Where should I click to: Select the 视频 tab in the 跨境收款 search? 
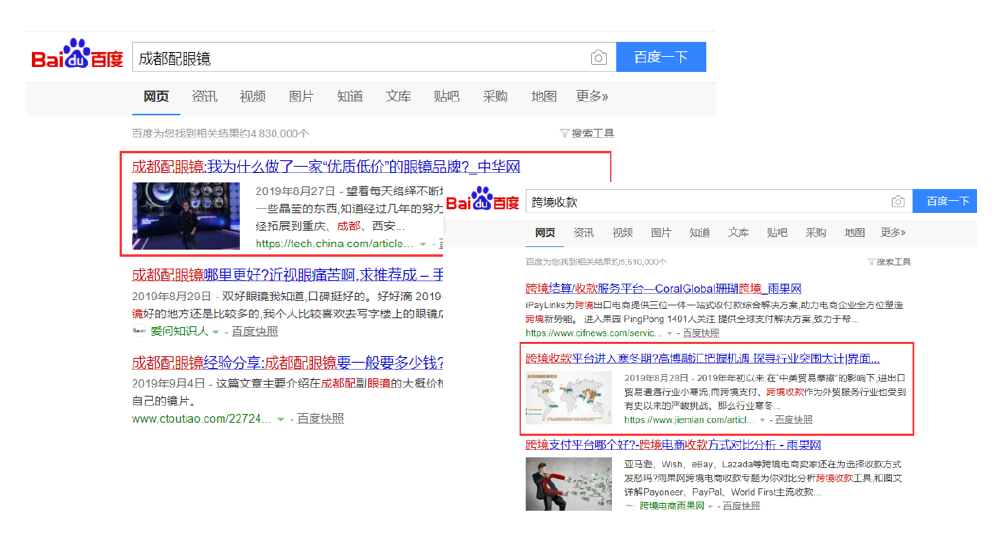click(622, 233)
